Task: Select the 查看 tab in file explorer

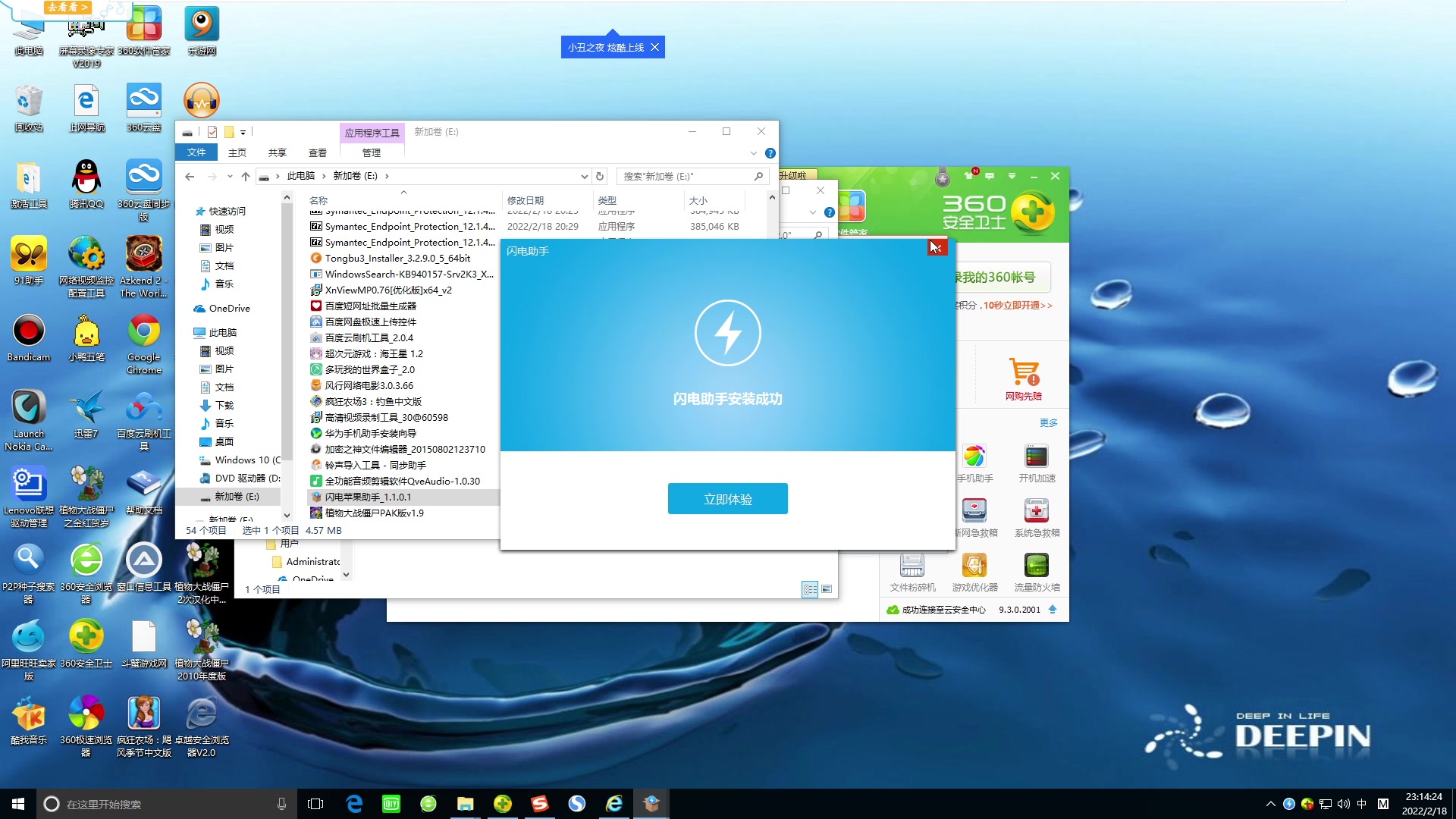Action: [x=318, y=152]
